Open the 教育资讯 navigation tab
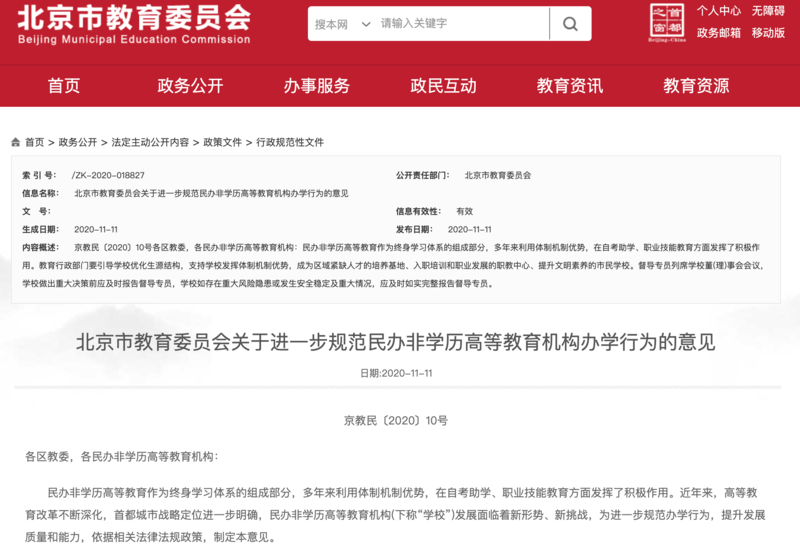800x559 pixels. click(x=570, y=86)
